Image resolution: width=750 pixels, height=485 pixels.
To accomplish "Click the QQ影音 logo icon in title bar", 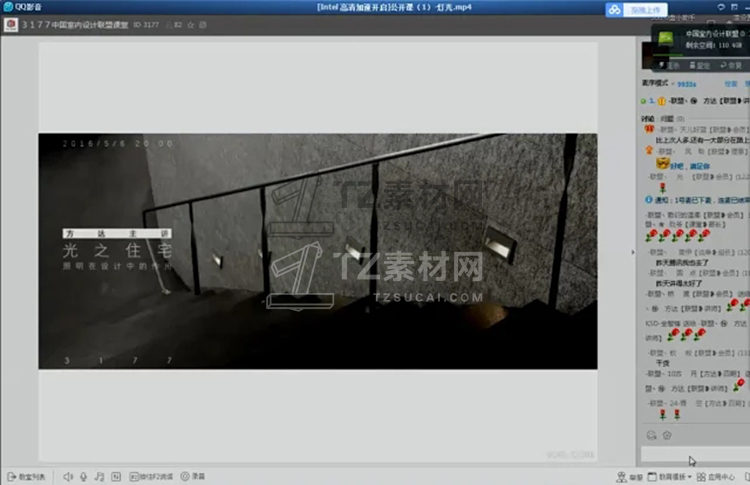I will tap(8, 7).
